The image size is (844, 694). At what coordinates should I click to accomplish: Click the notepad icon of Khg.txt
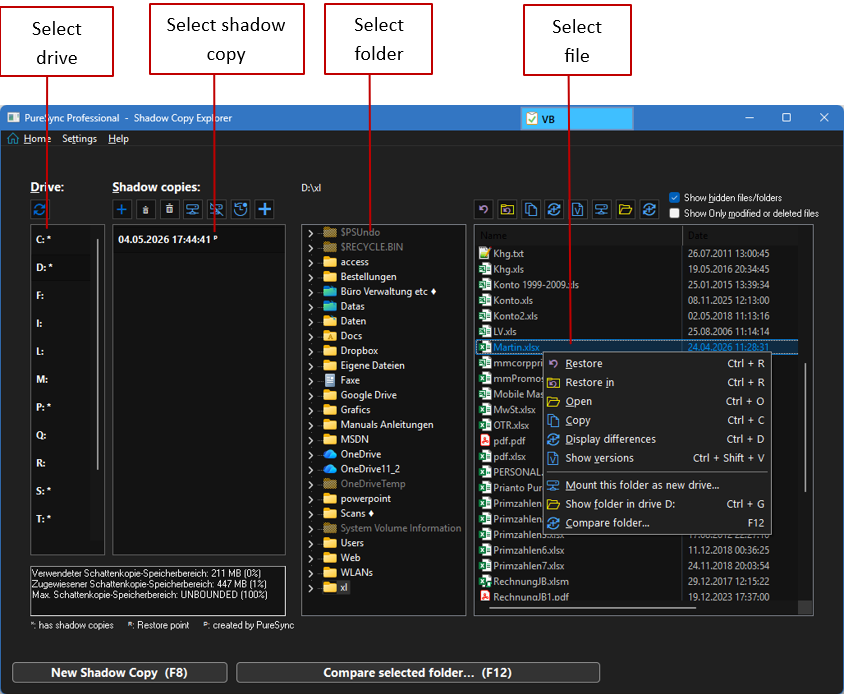point(484,253)
